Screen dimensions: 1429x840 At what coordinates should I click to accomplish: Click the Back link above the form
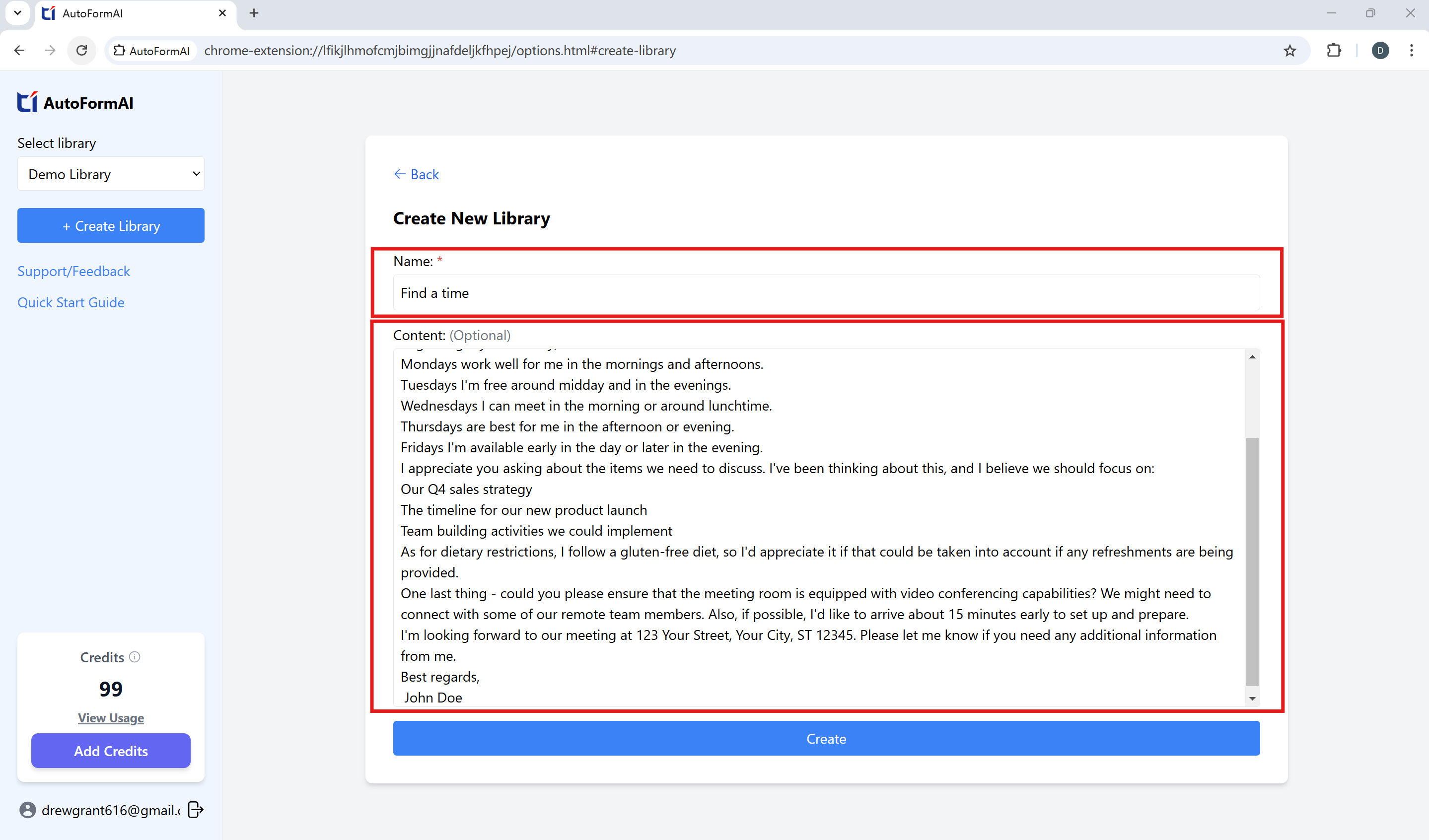click(416, 174)
